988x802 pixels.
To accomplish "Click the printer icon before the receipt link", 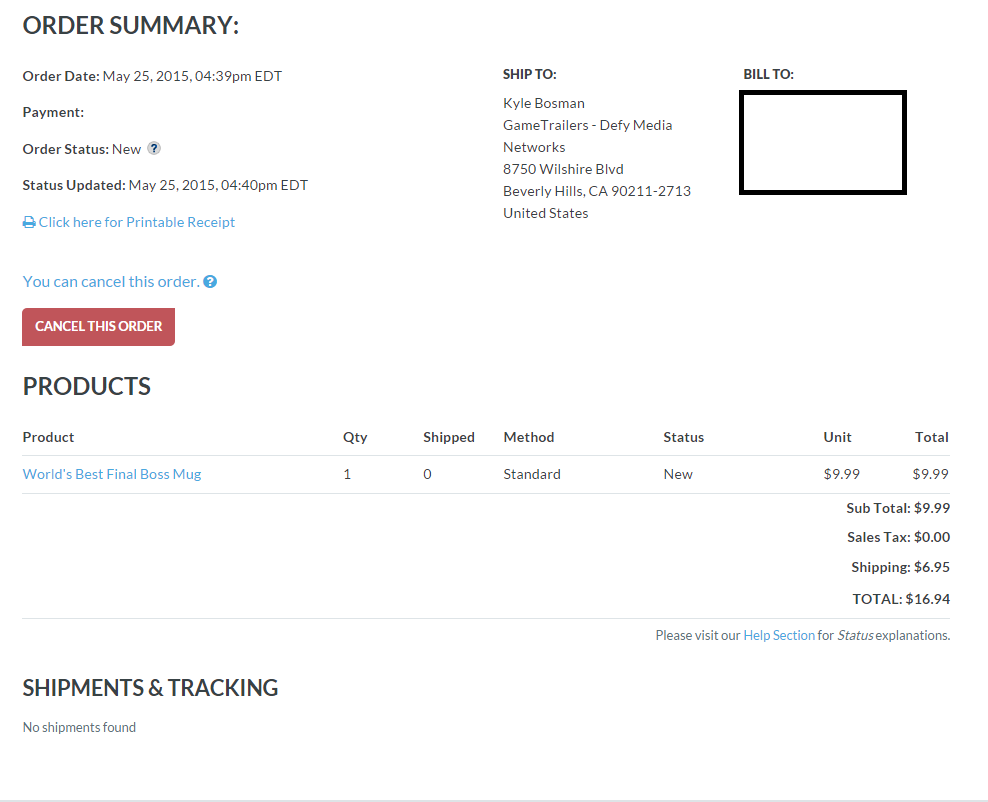I will pyautogui.click(x=29, y=223).
